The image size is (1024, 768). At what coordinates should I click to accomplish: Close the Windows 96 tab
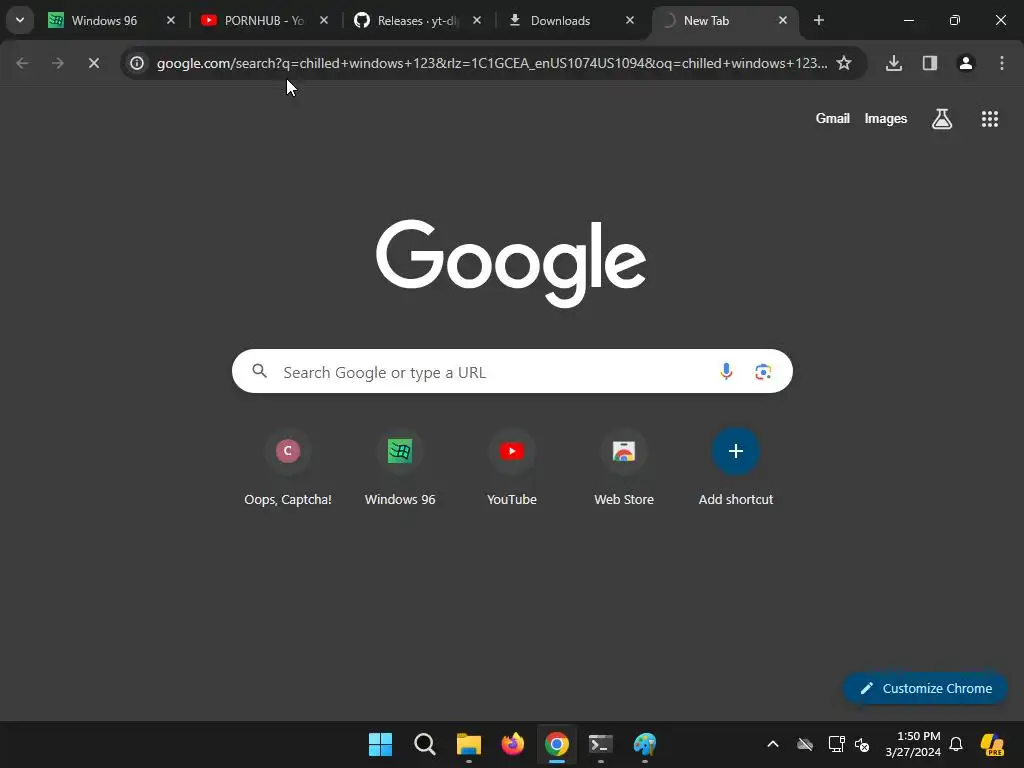click(171, 20)
